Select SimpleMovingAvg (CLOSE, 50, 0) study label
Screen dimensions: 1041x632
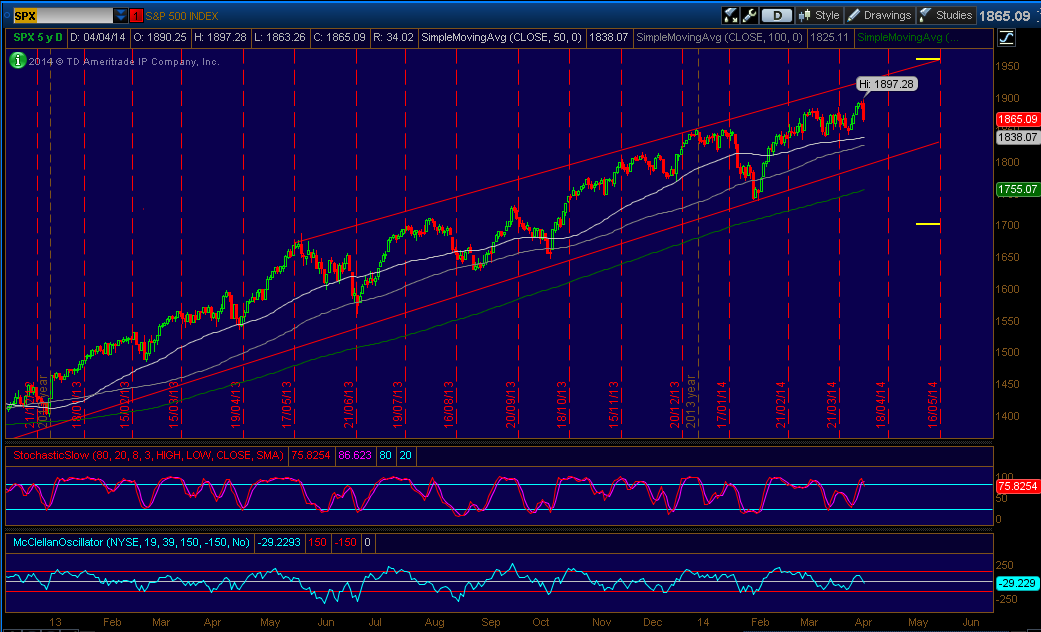501,38
